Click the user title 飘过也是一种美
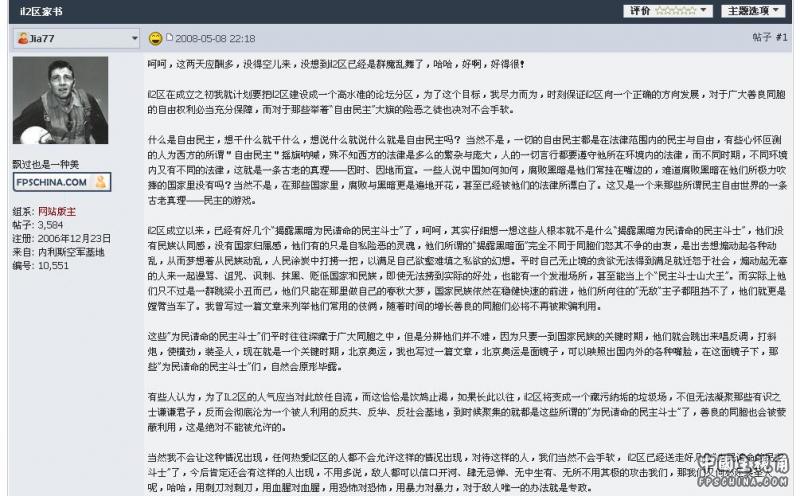The width and height of the screenshot is (800, 496). click(x=46, y=164)
